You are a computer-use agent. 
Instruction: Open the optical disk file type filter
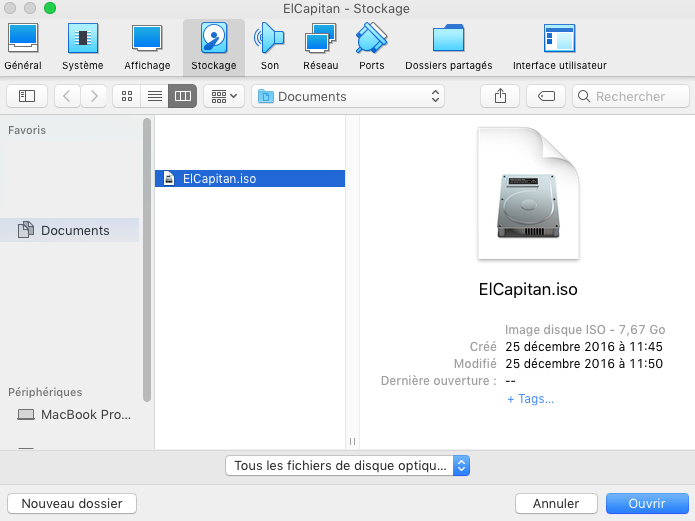[x=348, y=466]
